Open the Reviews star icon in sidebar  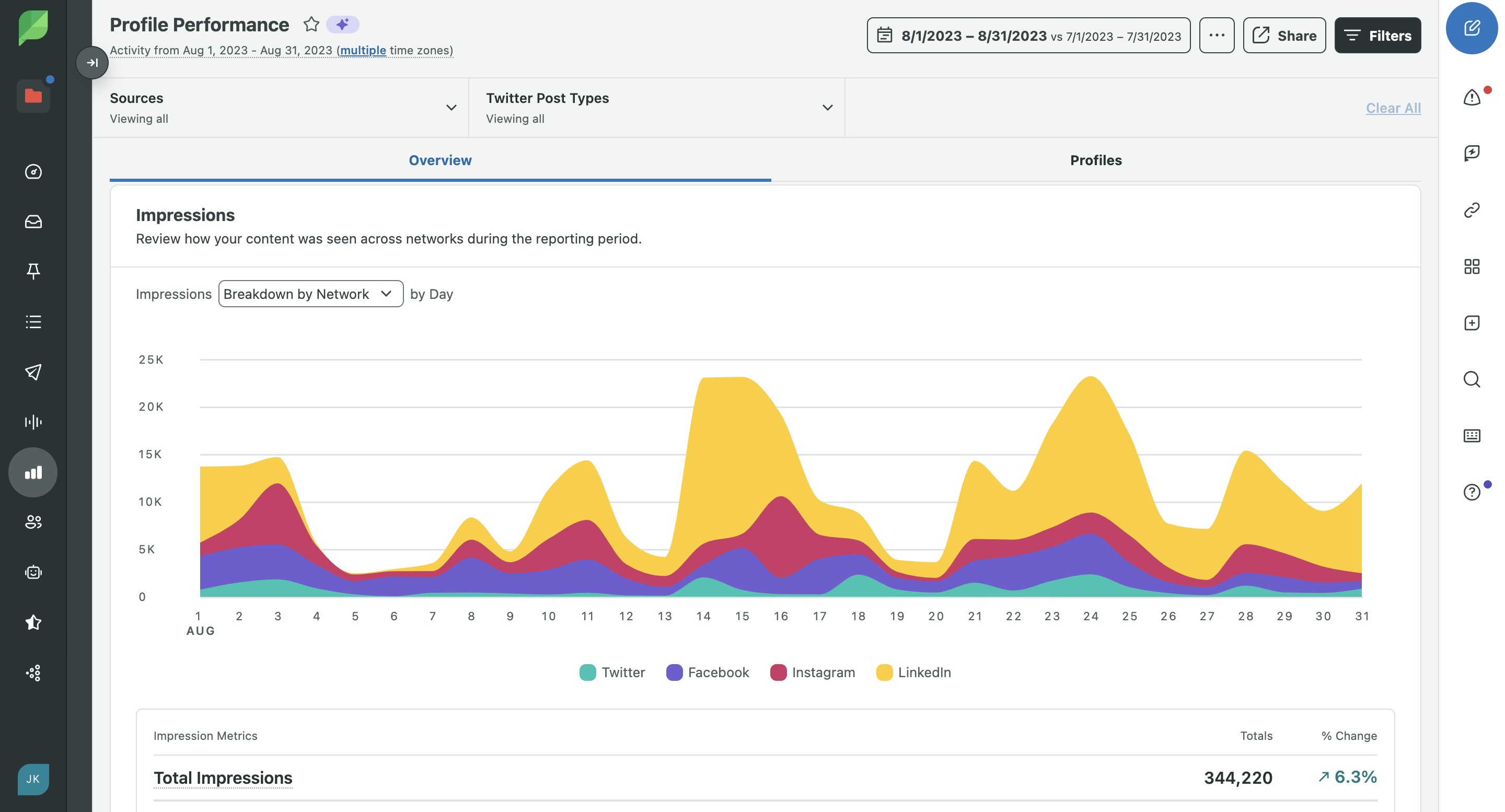(x=33, y=622)
